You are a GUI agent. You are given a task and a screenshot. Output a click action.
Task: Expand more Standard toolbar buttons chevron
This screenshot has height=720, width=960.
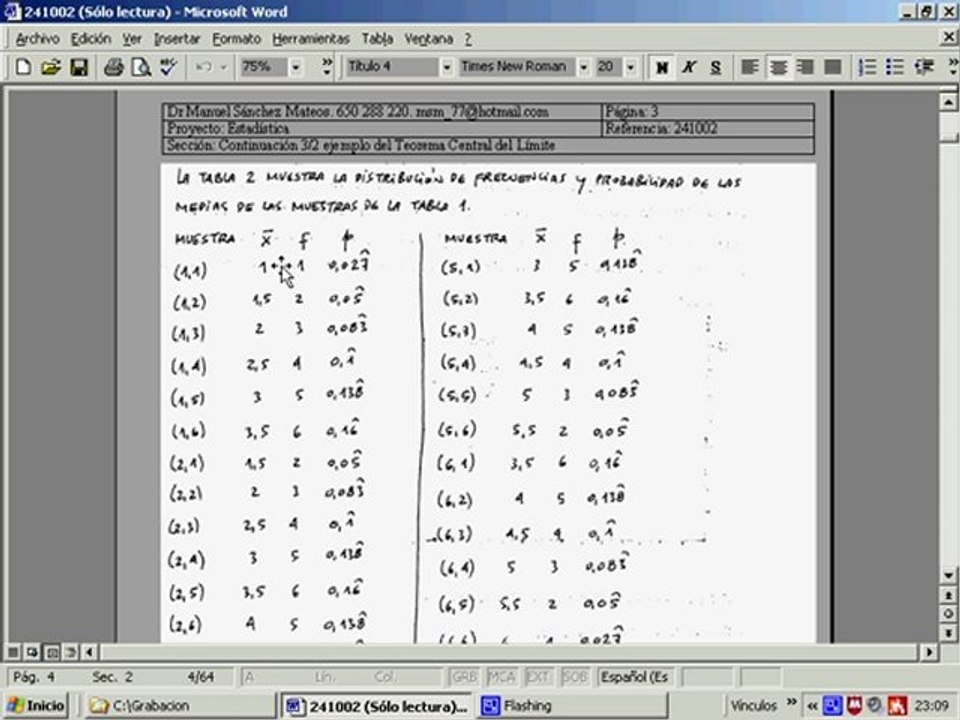pyautogui.click(x=328, y=66)
